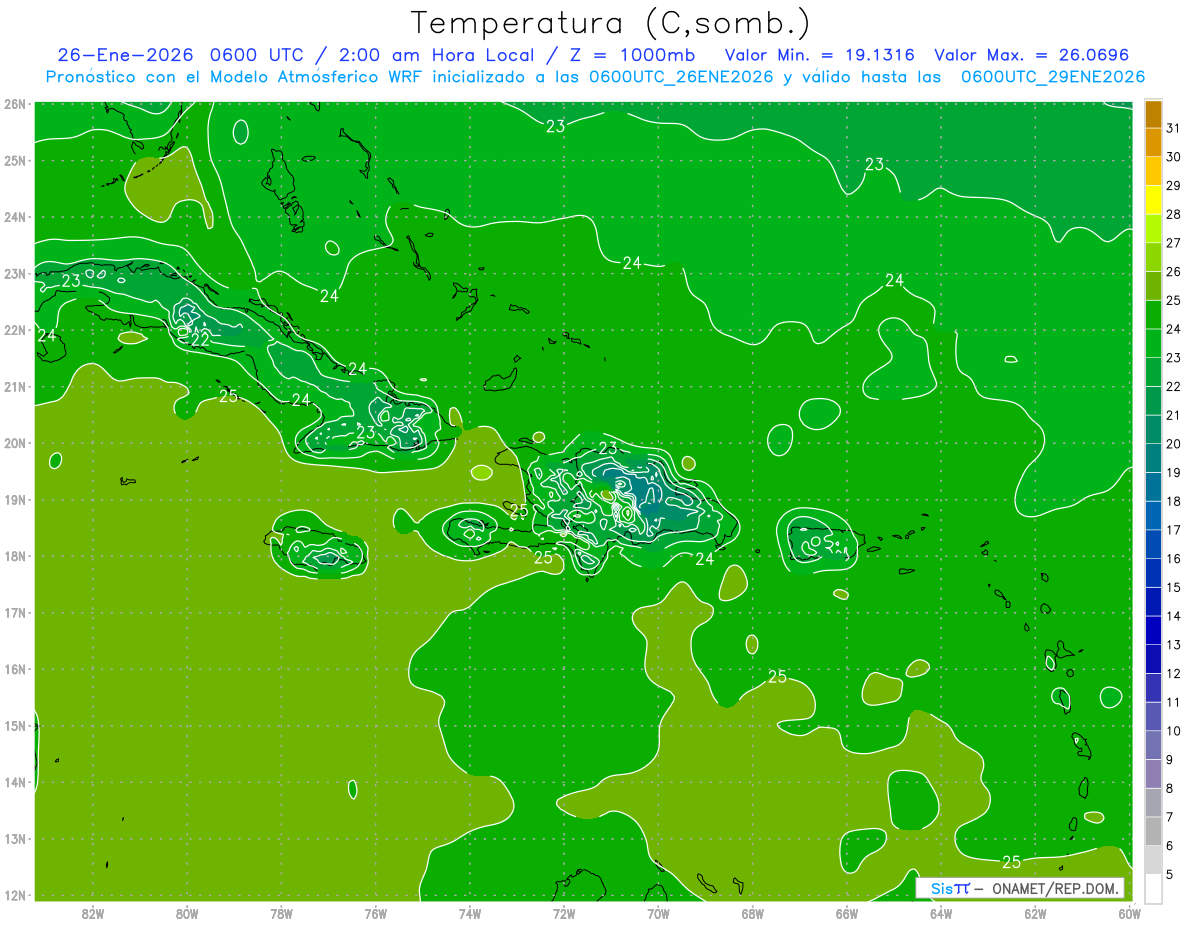Image resolution: width=1200 pixels, height=927 pixels.
Task: Click the longitude label 70W
Action: point(658,913)
